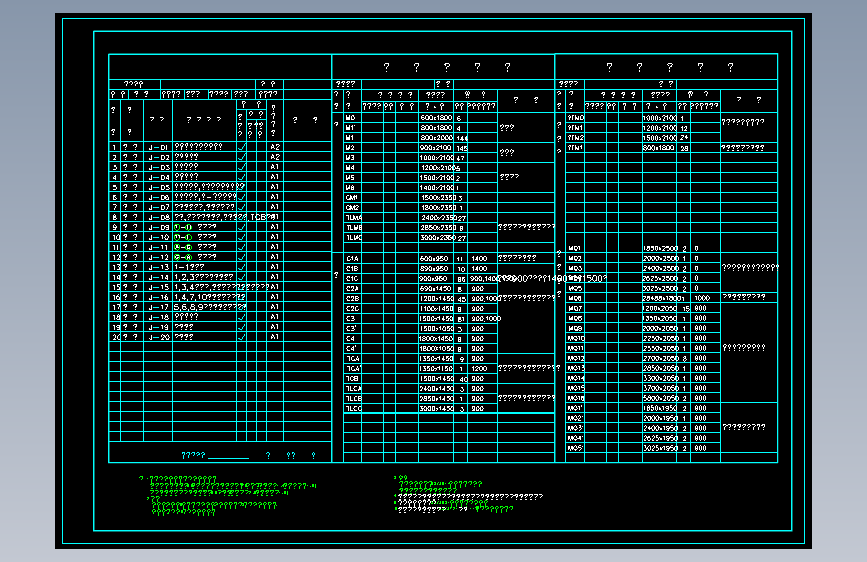Select the window code C2B cell
867x562 pixels.
pos(352,298)
